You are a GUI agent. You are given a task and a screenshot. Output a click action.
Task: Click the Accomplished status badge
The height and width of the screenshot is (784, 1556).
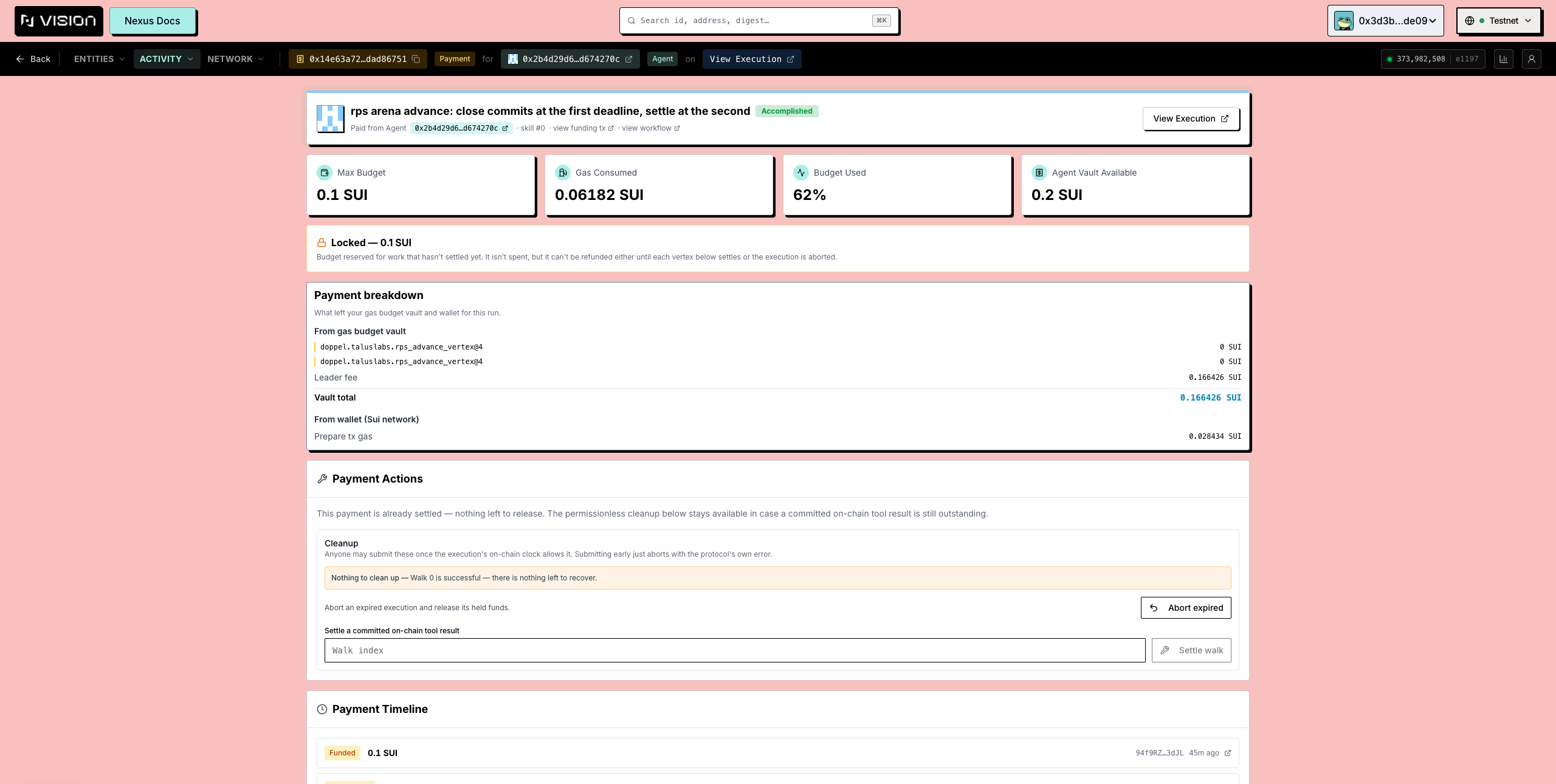[x=787, y=111]
